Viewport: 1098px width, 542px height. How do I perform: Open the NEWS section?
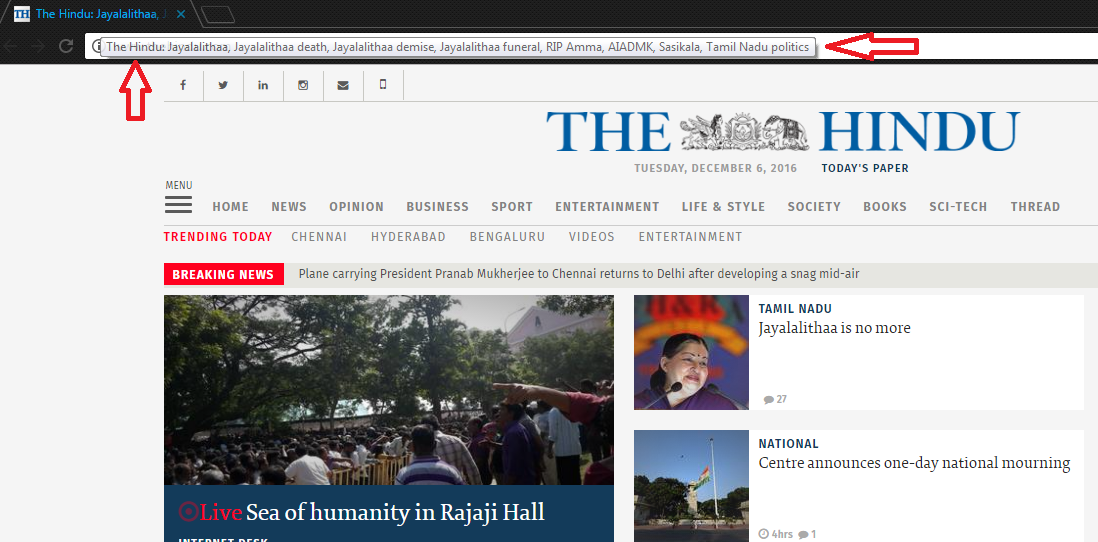tap(289, 207)
